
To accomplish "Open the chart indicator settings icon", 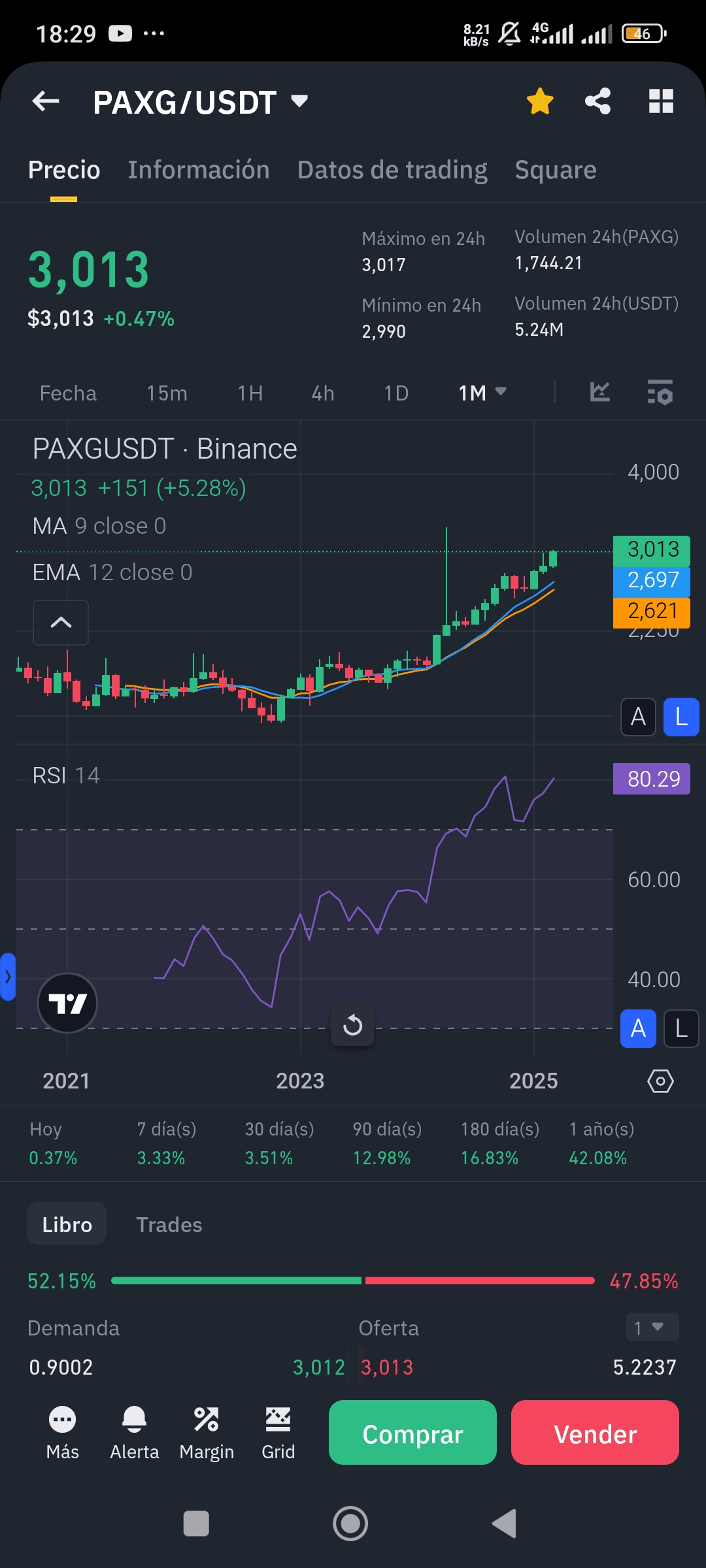I will [x=660, y=392].
